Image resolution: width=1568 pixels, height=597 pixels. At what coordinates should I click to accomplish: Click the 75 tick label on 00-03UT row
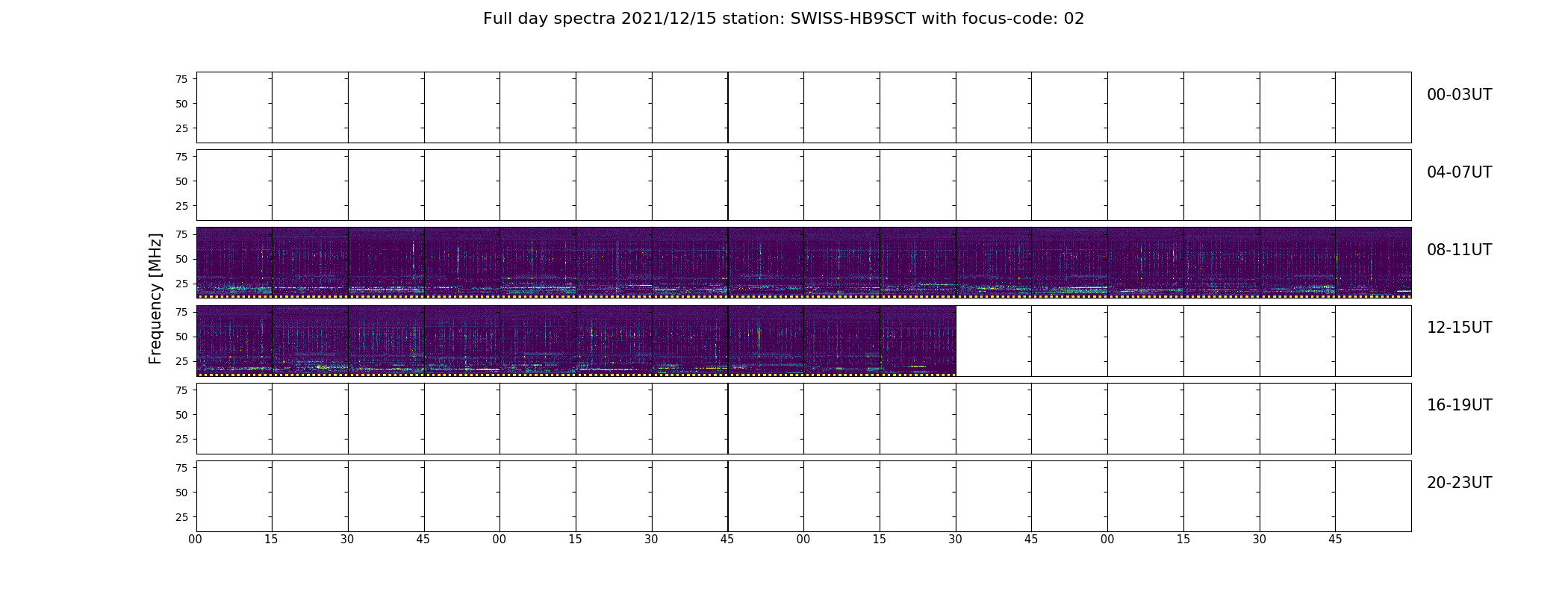[181, 79]
